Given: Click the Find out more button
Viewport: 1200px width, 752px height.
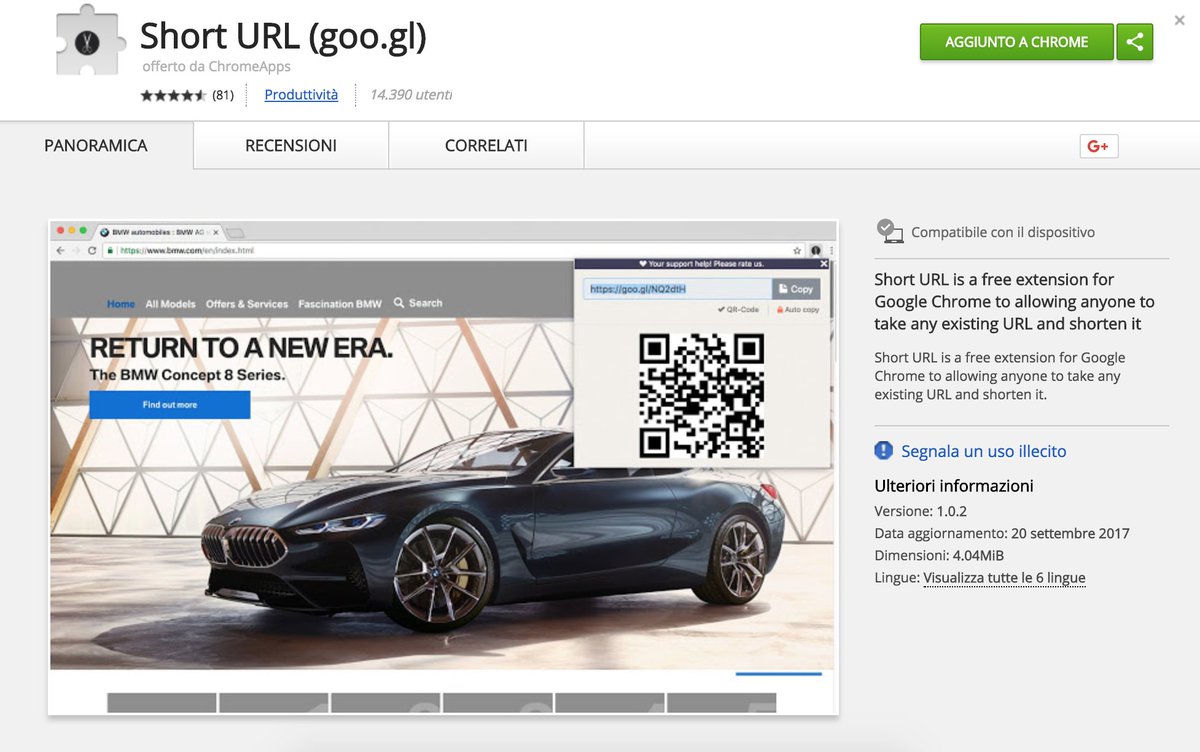Looking at the screenshot, I should [x=170, y=405].
